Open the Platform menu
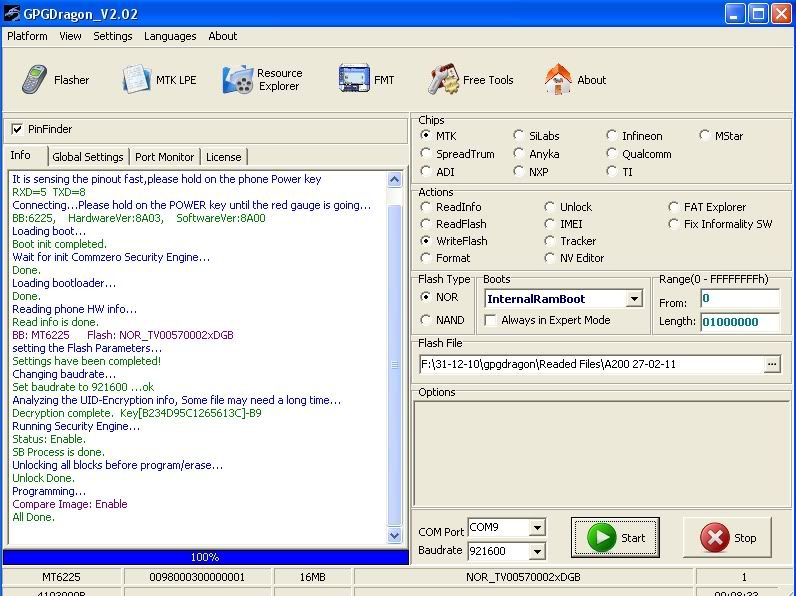 coord(27,36)
